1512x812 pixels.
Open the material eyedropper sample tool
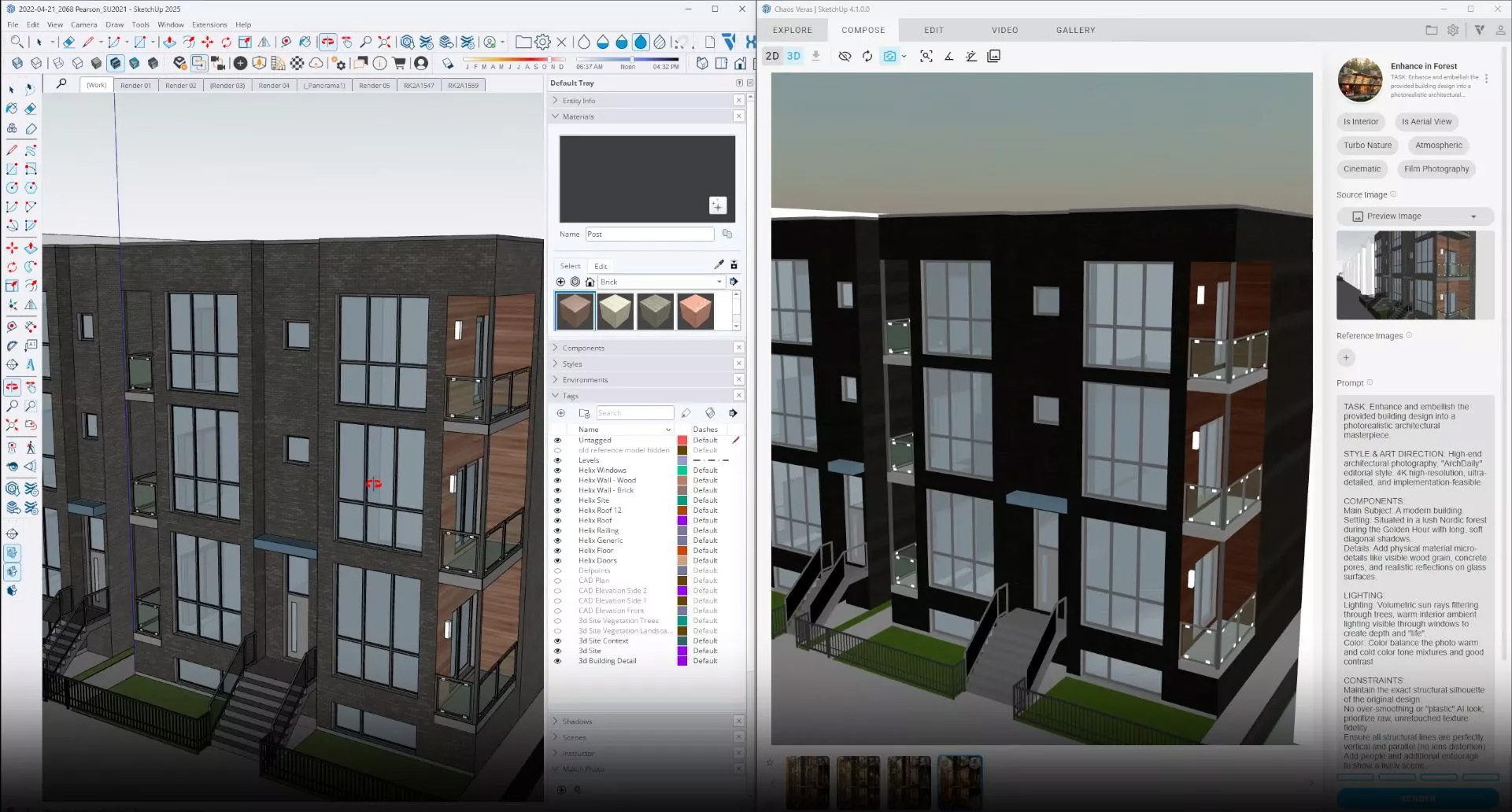coord(719,265)
